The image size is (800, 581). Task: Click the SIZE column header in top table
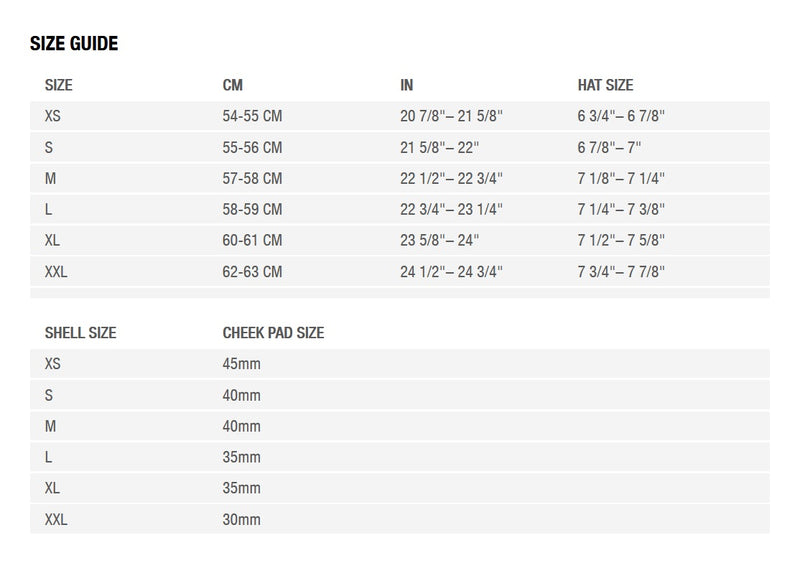(59, 86)
